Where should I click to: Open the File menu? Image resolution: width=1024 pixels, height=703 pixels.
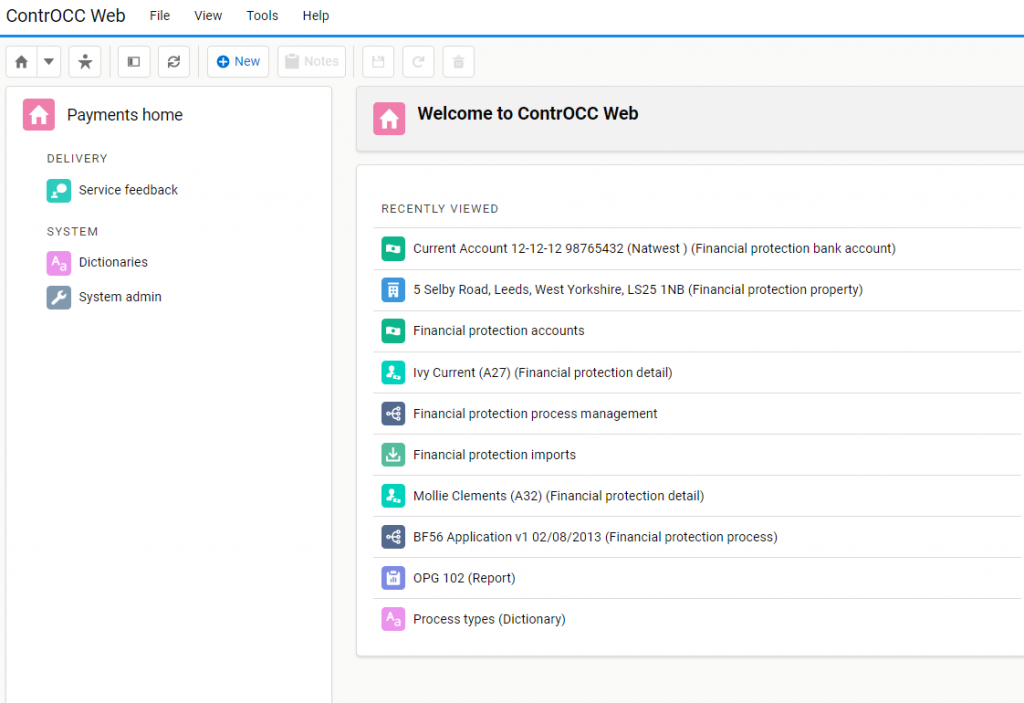pos(159,16)
